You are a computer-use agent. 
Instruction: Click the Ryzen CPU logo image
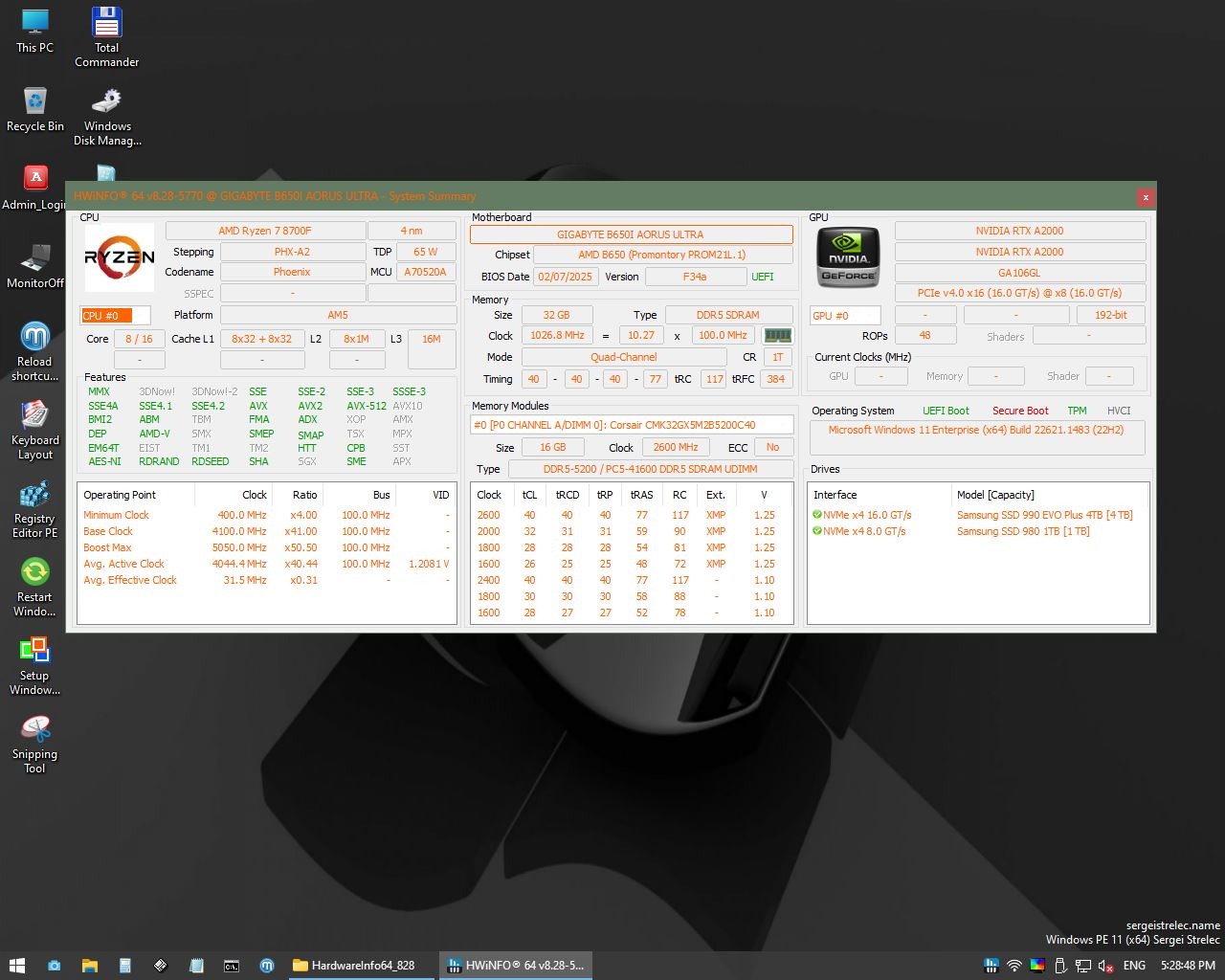point(120,257)
